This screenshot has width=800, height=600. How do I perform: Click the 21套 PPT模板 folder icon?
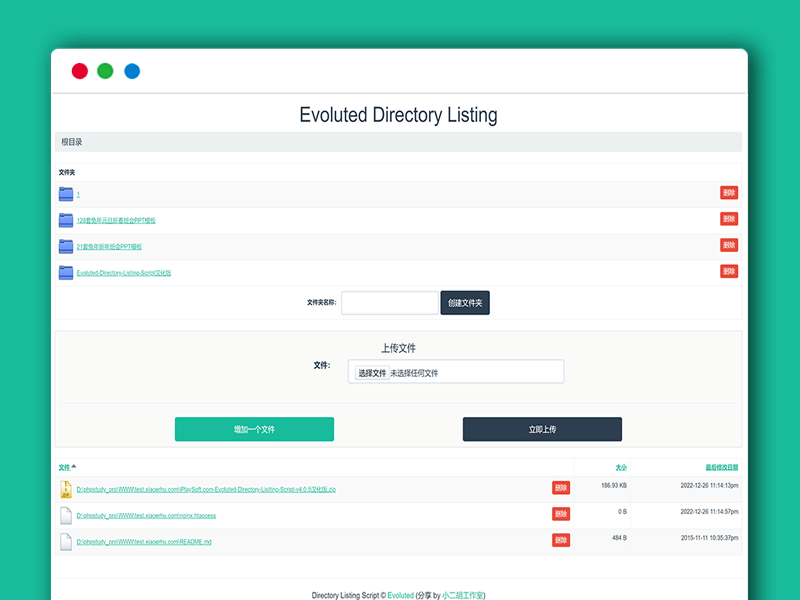tap(66, 246)
